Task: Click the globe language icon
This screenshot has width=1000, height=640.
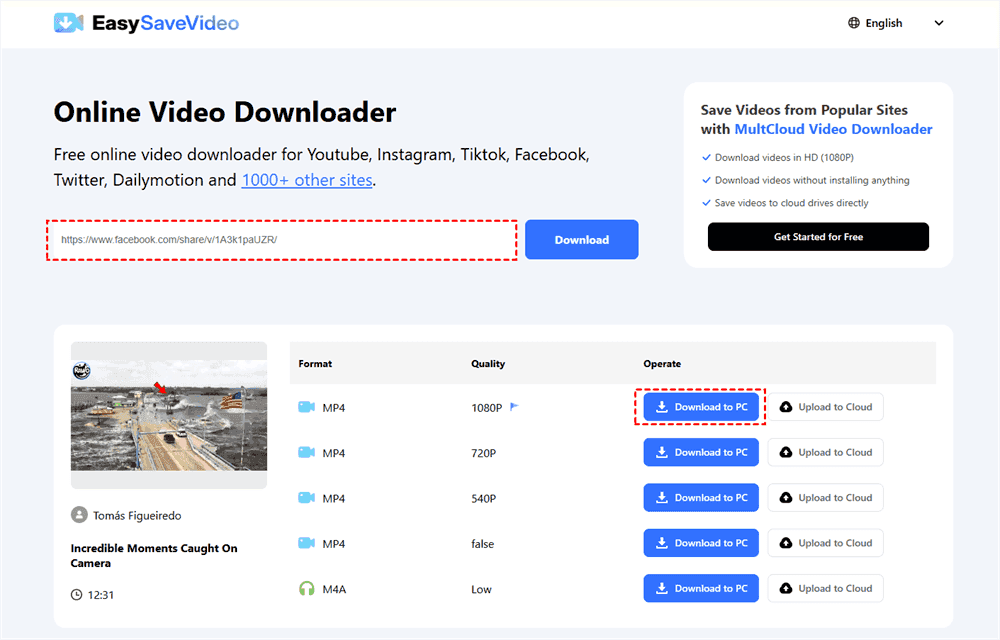Action: coord(853,23)
